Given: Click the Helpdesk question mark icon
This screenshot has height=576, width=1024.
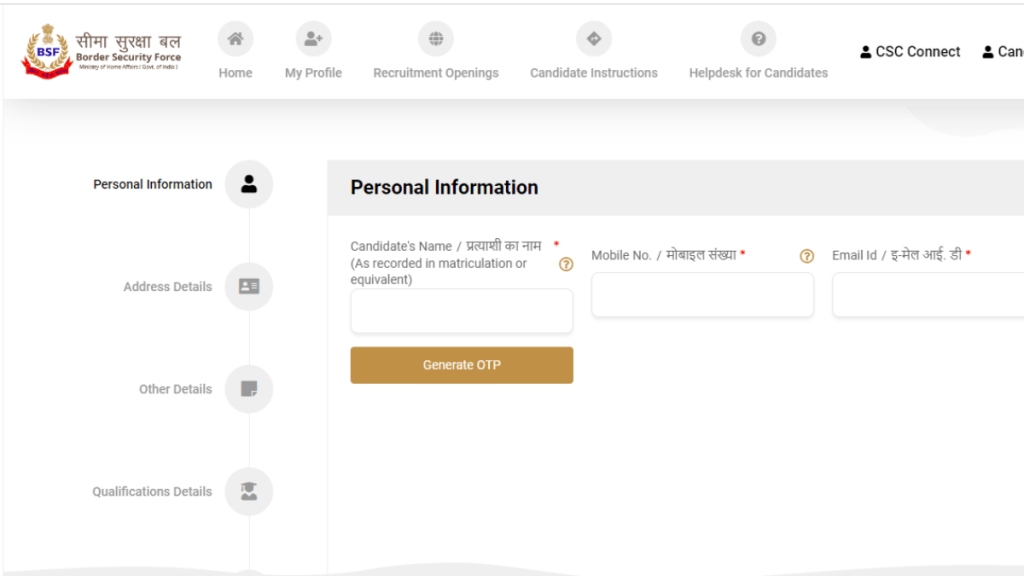Looking at the screenshot, I should coord(758,39).
